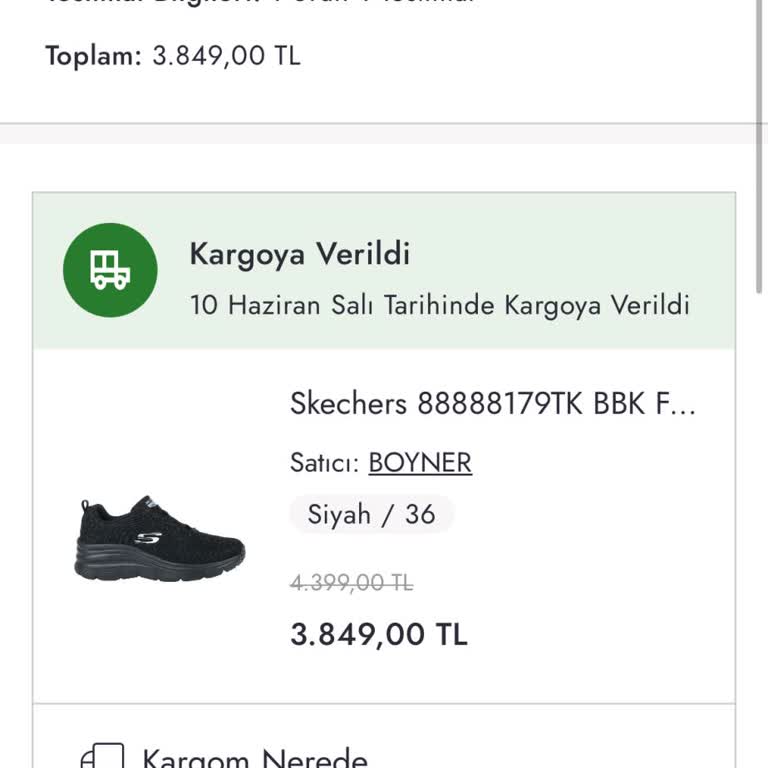768x768 pixels.
Task: Click the Skechers logo on the shoe image
Action: coord(147,537)
